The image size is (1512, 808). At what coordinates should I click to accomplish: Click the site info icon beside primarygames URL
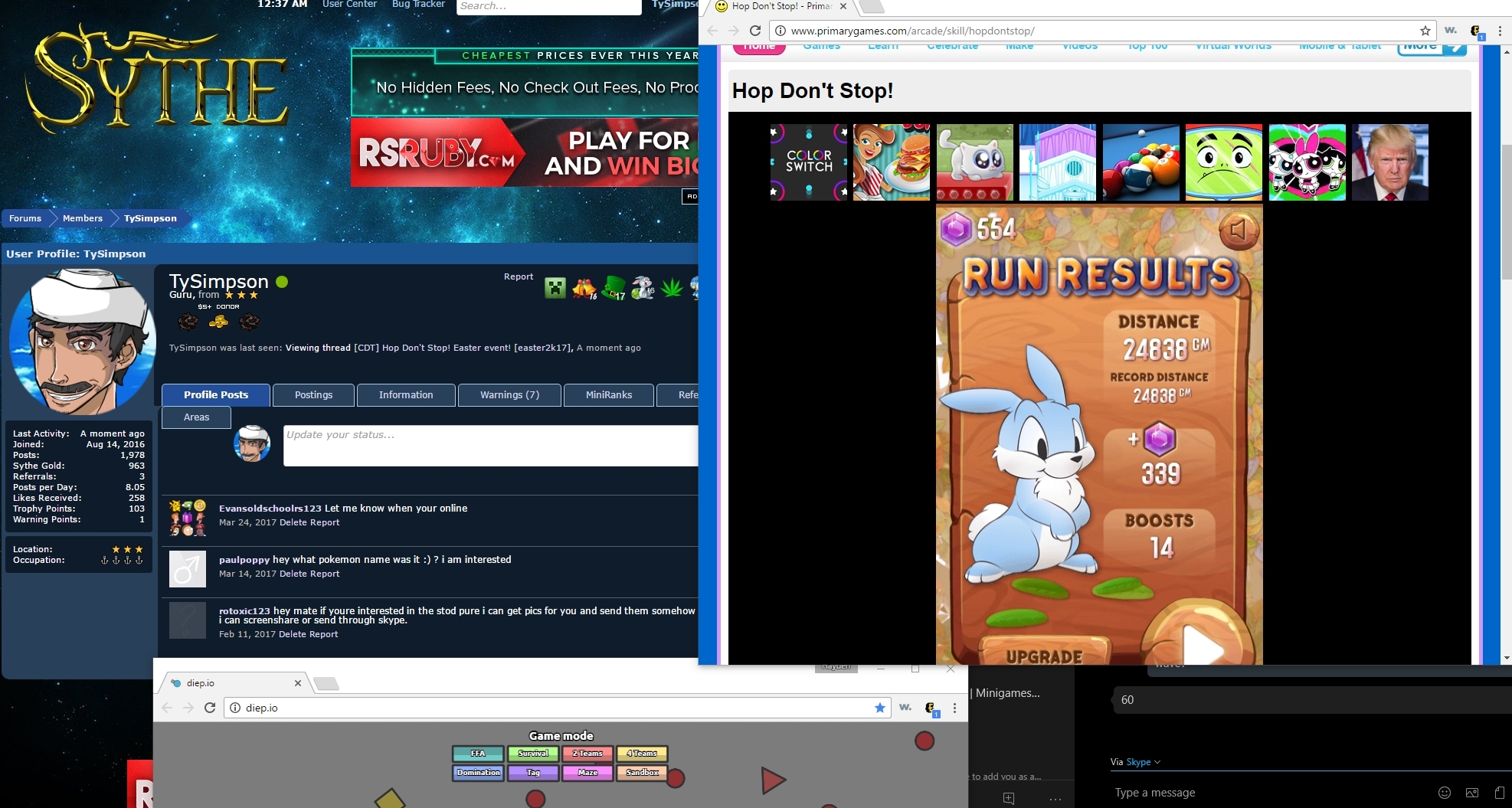[781, 31]
